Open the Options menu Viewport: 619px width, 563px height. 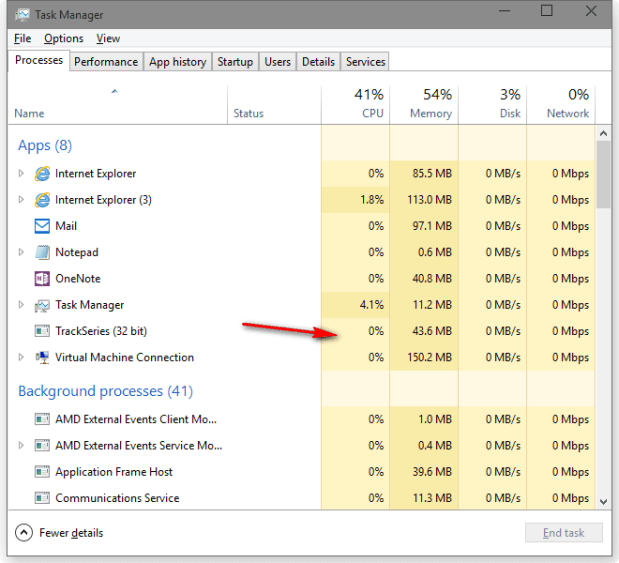64,38
